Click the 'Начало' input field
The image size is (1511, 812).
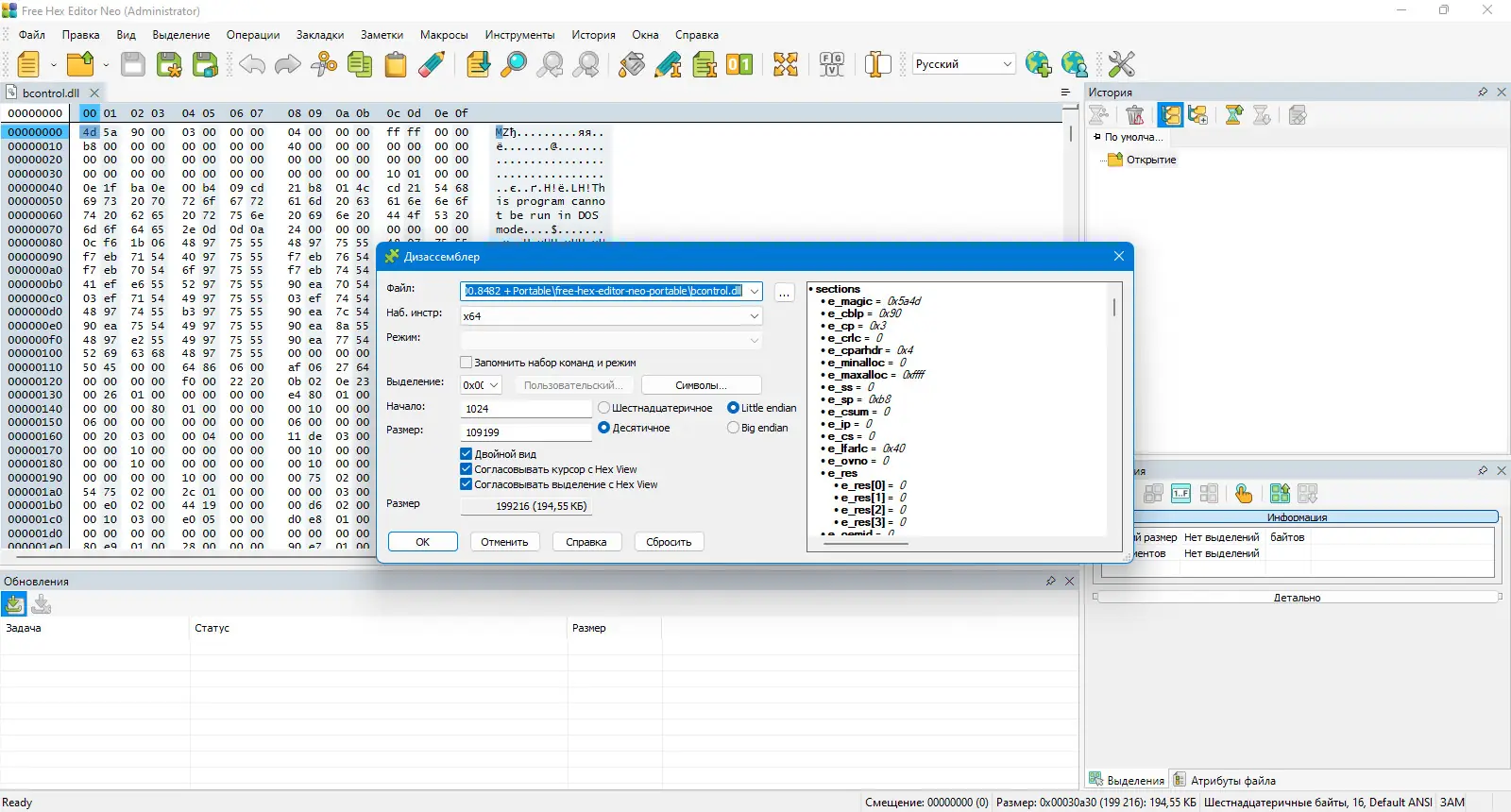click(525, 409)
